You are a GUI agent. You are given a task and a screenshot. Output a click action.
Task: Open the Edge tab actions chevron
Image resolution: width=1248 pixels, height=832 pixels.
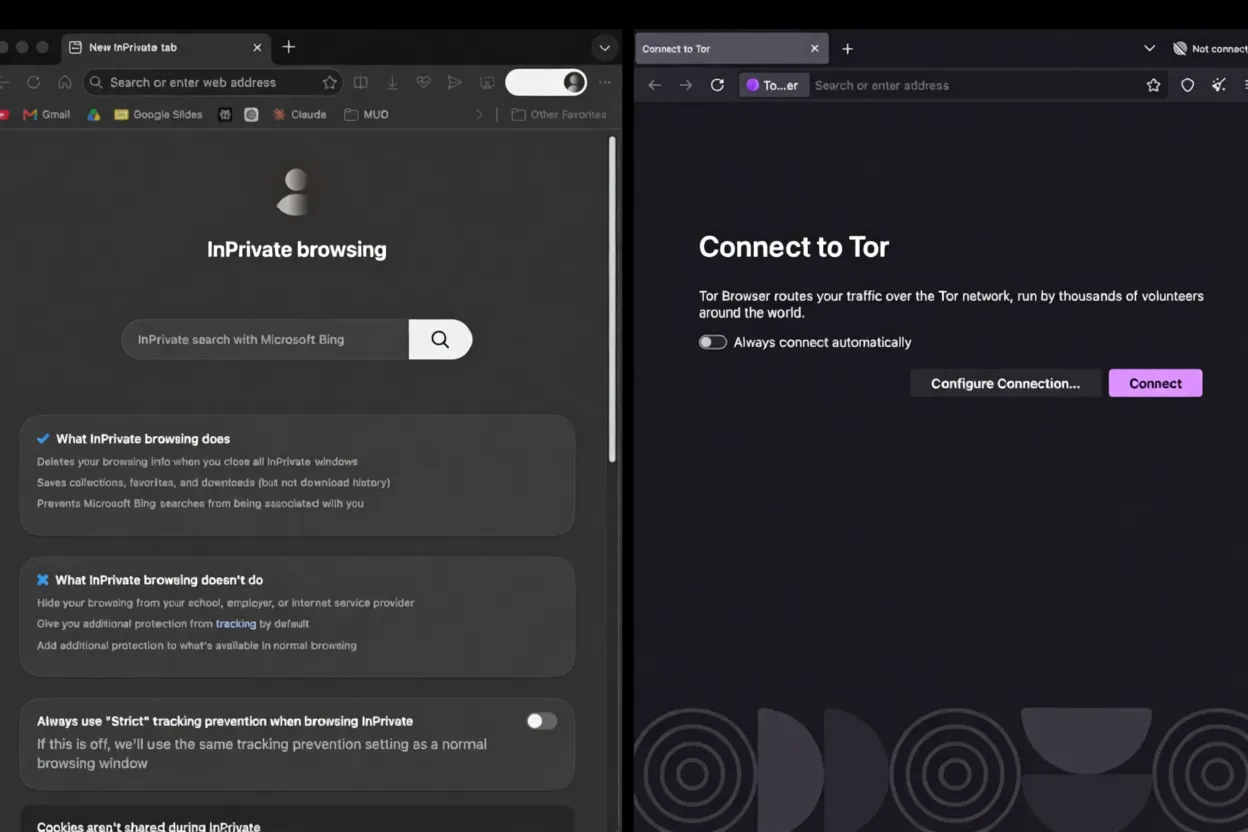point(604,47)
